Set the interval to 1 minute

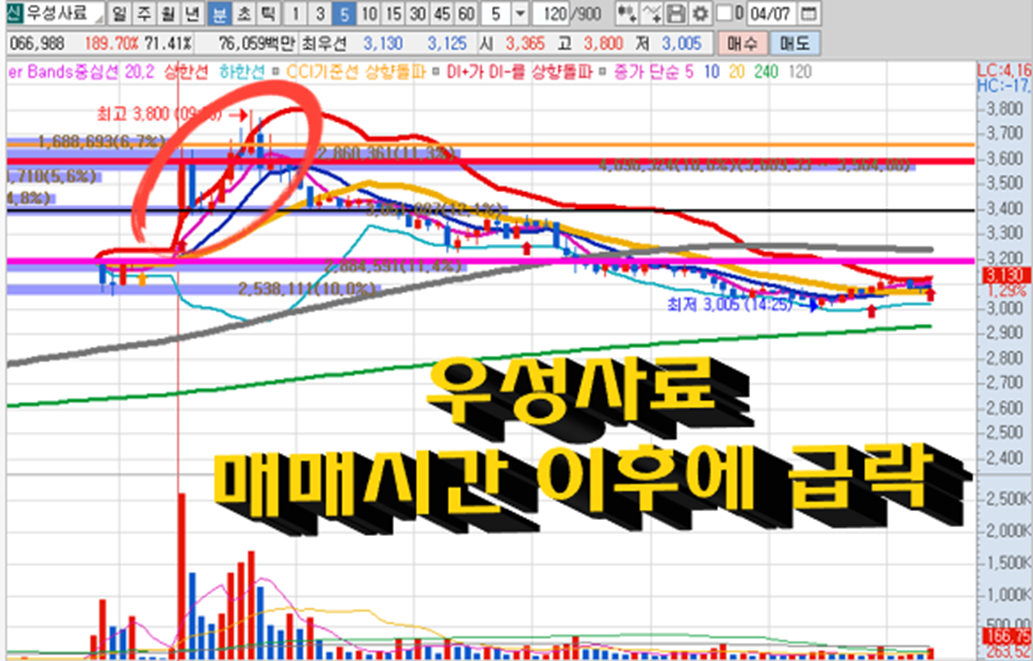296,13
